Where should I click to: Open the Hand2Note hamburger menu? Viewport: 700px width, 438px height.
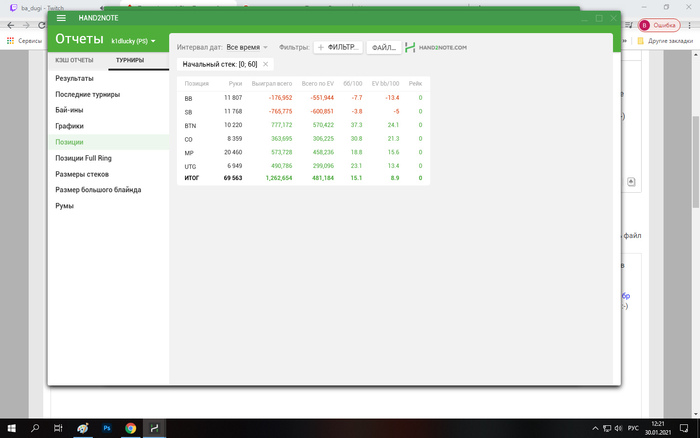tap(61, 18)
